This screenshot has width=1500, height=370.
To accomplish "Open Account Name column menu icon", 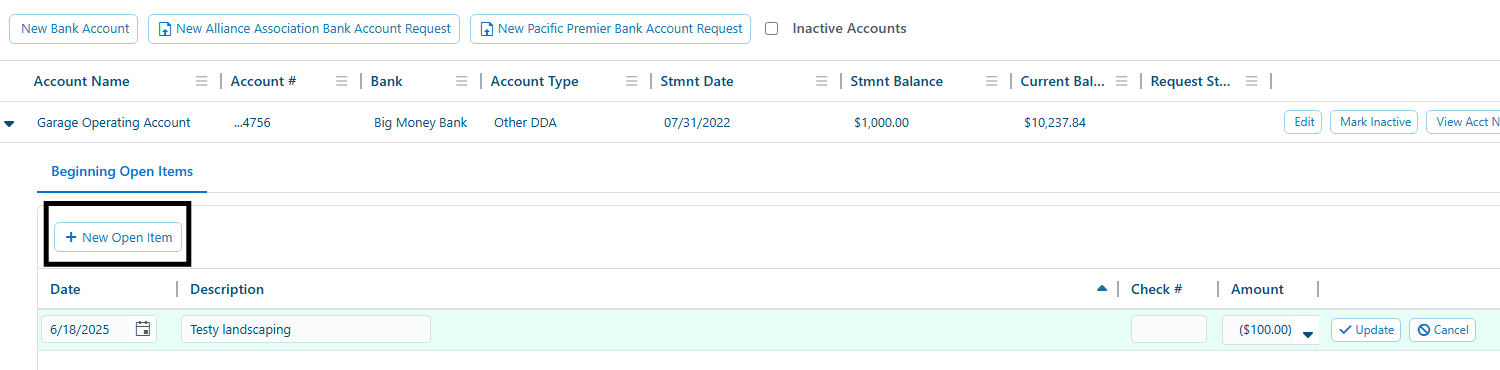I will click(201, 81).
